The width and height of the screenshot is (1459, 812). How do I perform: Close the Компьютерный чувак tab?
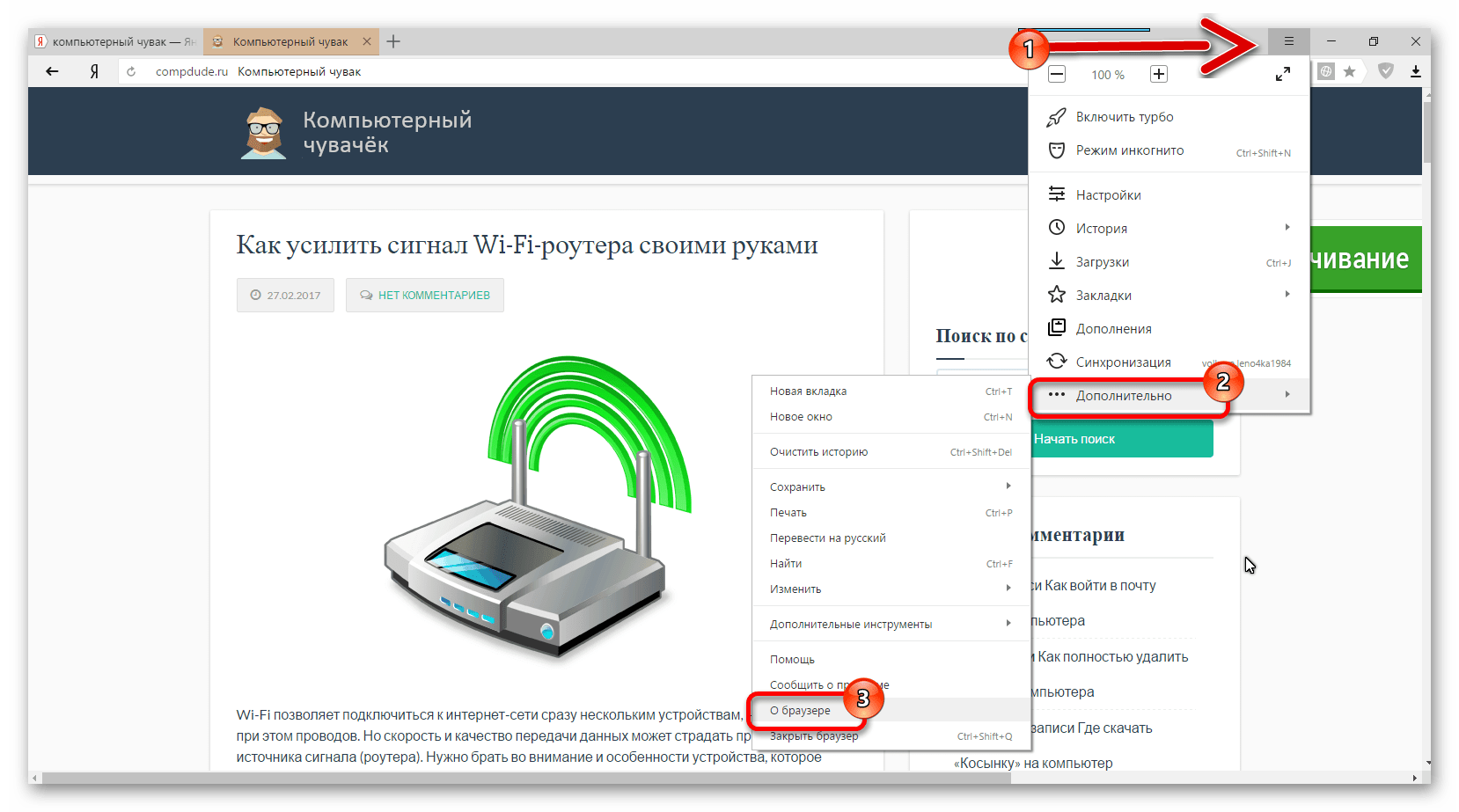point(367,41)
